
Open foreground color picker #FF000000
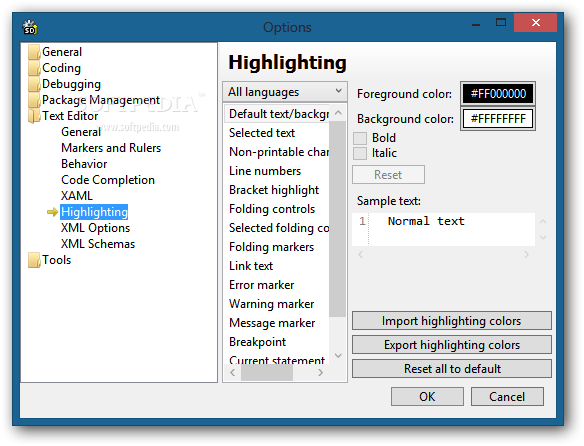pos(498,93)
